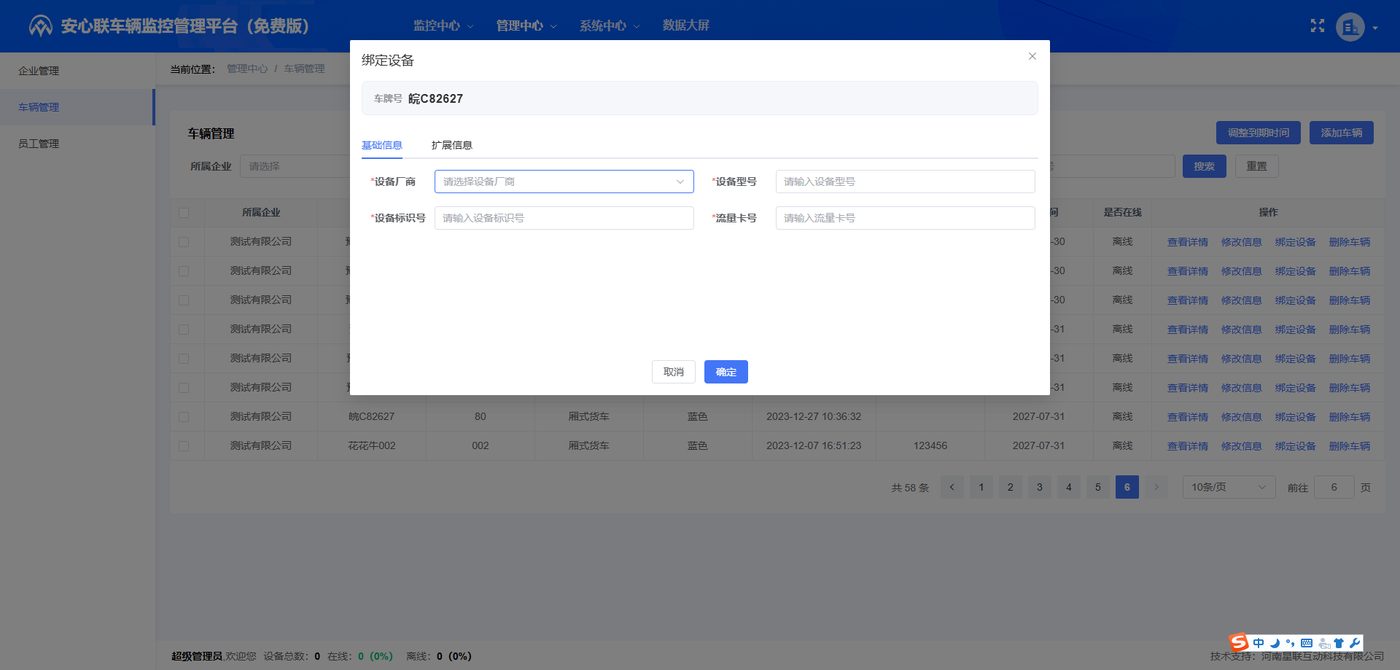The image size is (1400, 670).
Task: Click the 车牌号 皖C82627 label in the dialog
Action: click(x=418, y=99)
